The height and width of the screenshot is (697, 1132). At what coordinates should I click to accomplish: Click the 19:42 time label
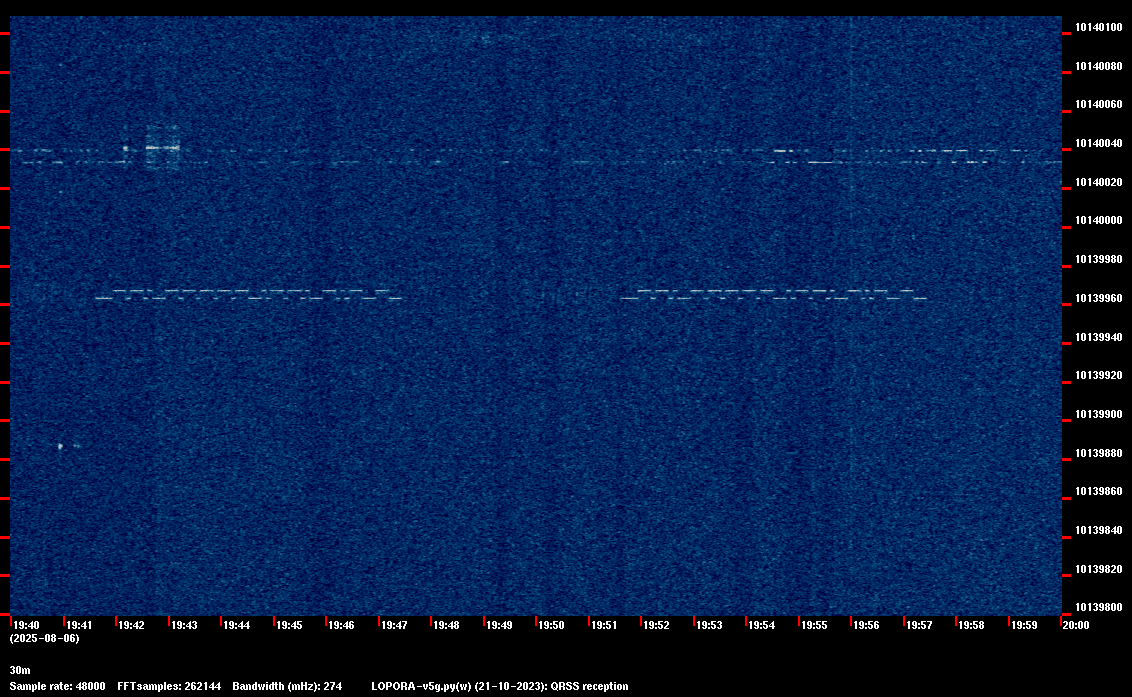click(131, 625)
